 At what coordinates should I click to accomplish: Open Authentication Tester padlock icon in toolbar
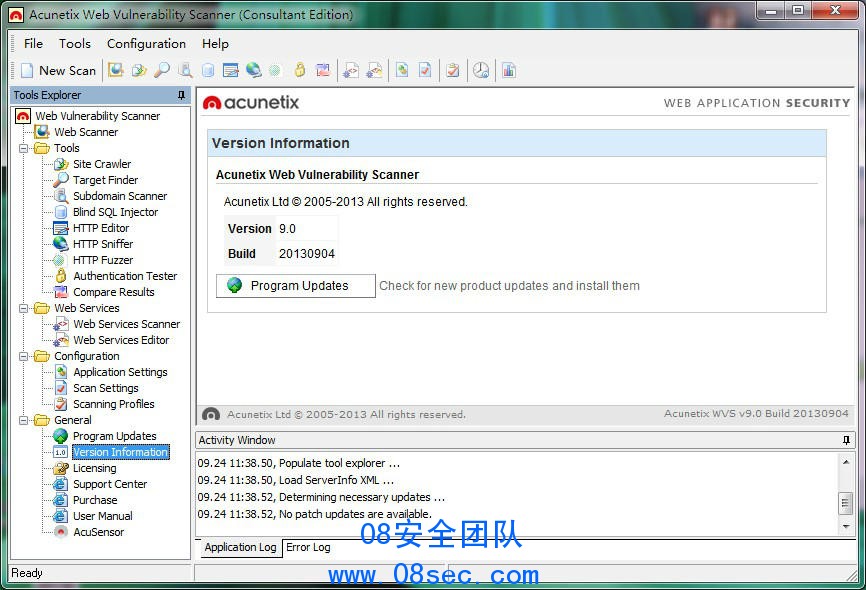point(300,70)
